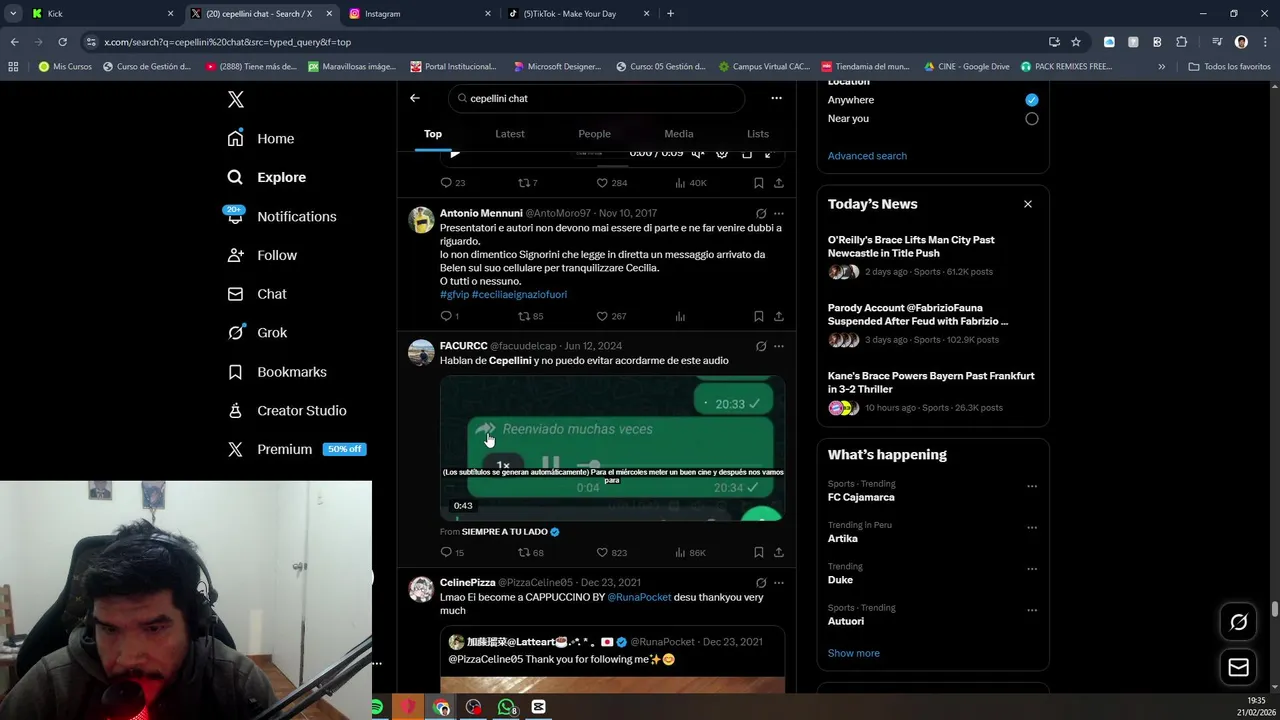Play FACURCC's WhatsApp audio video

coord(612,448)
